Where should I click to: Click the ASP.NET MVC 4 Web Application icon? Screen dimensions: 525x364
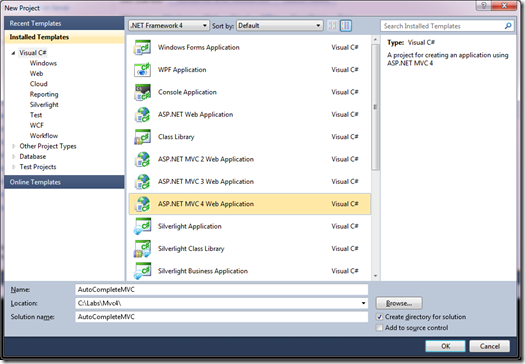pos(142,204)
